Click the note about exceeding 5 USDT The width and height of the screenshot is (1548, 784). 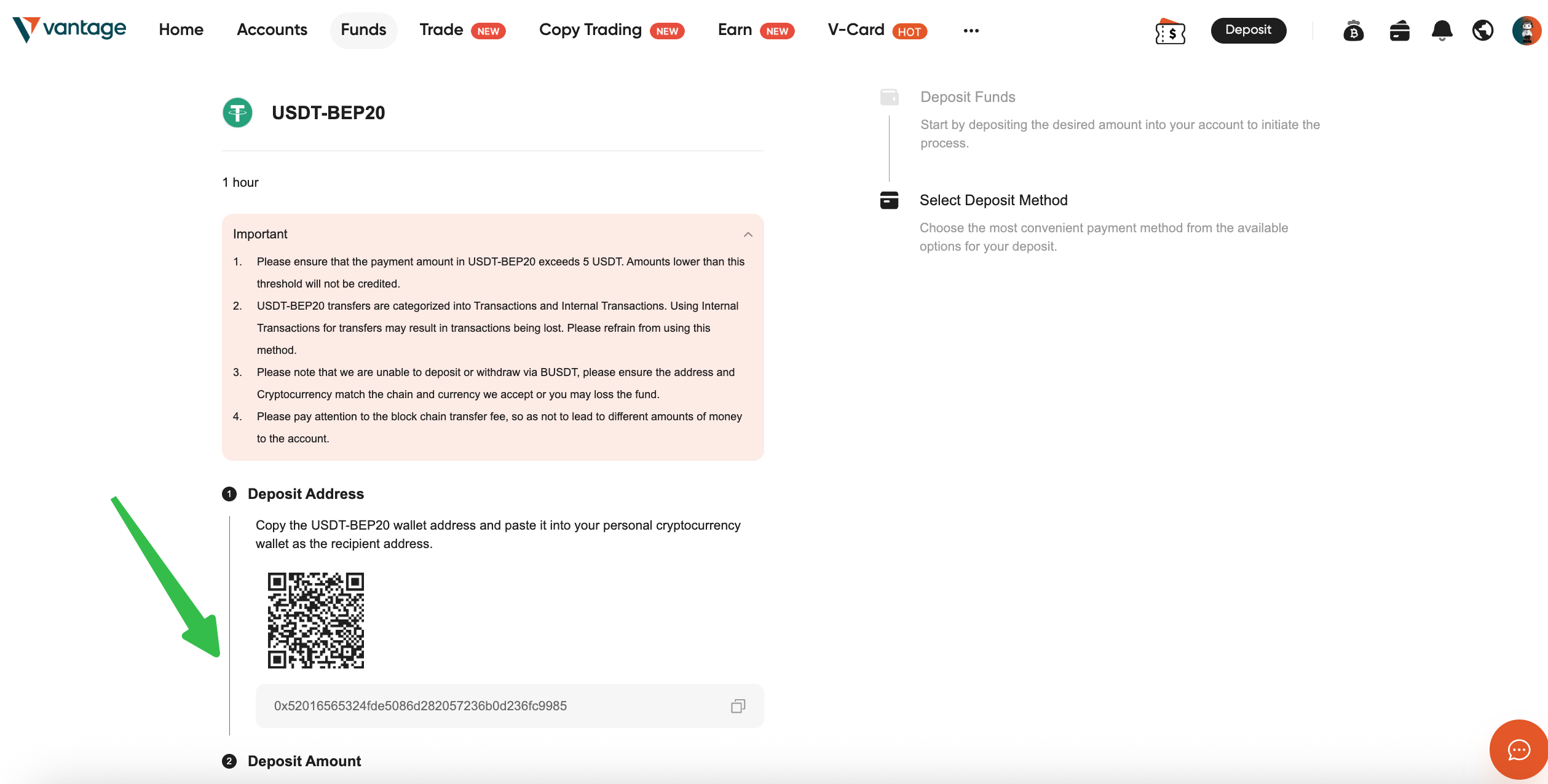click(x=500, y=273)
